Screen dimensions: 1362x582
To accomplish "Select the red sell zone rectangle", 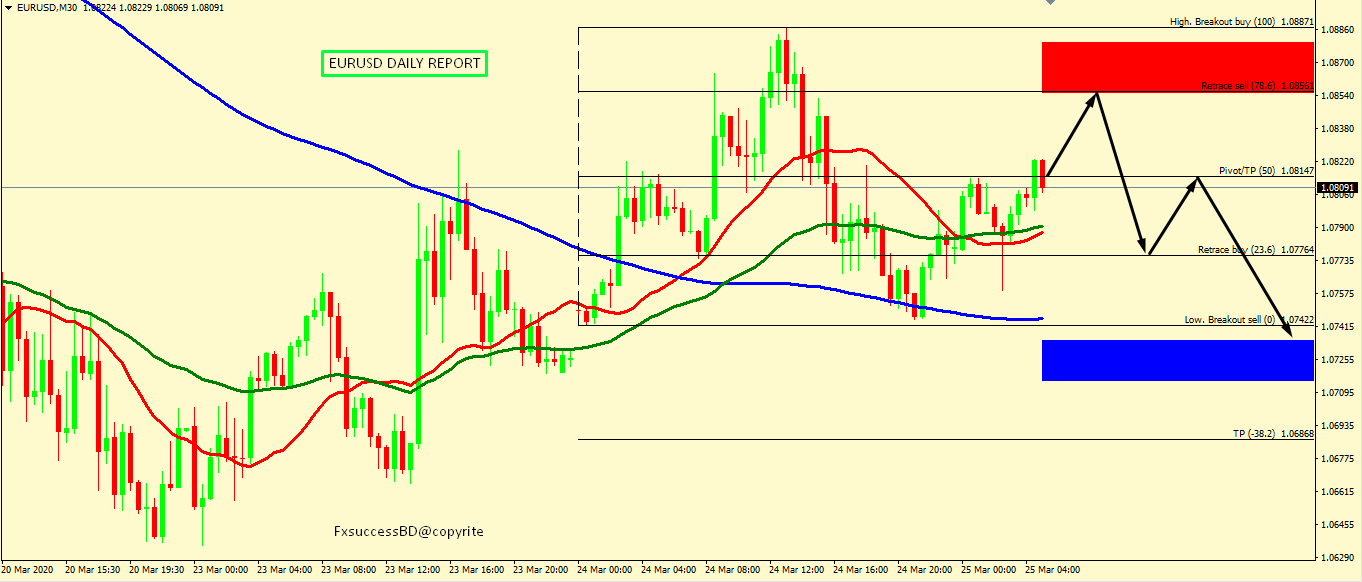I will click(1176, 67).
